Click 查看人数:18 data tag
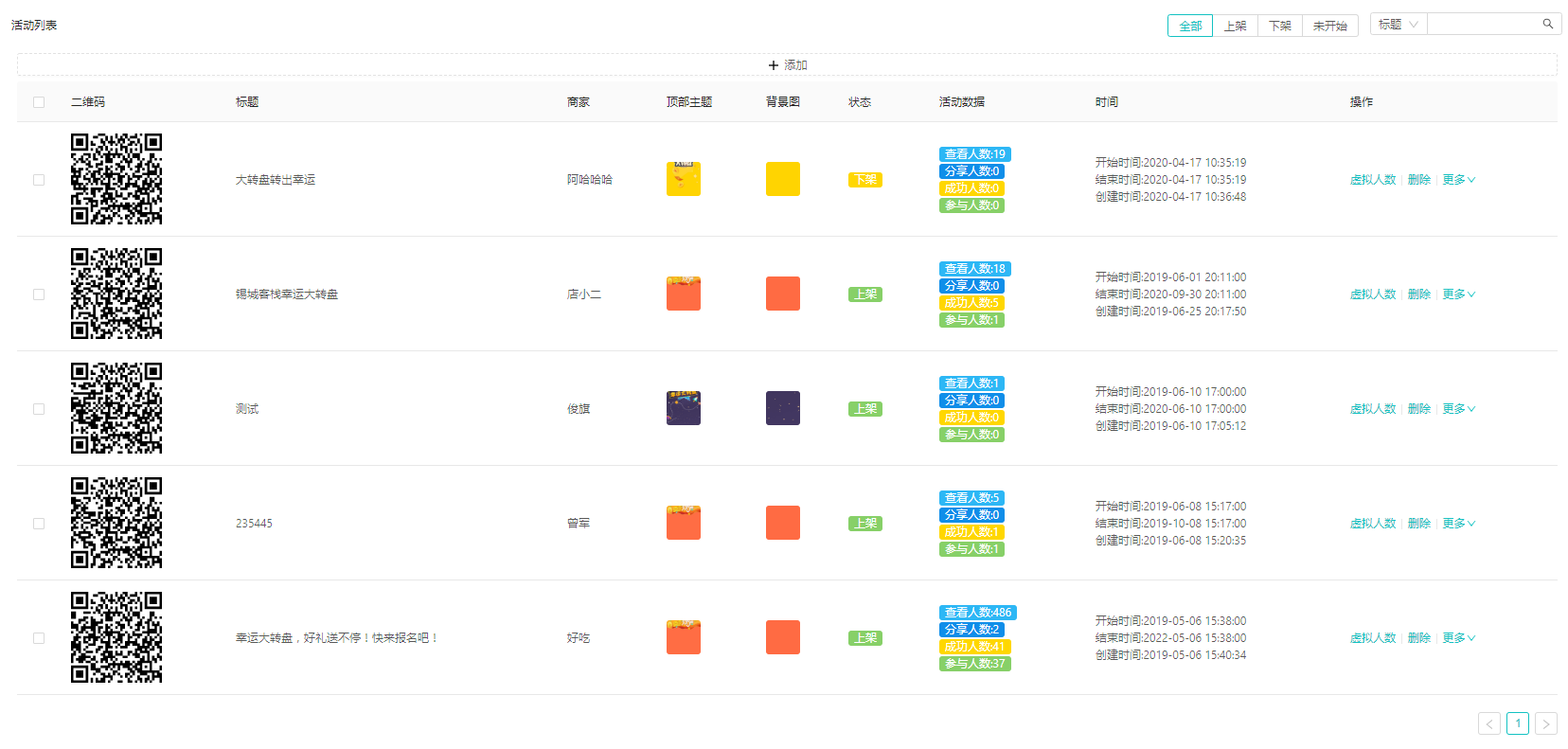1568x749 pixels. (x=975, y=269)
